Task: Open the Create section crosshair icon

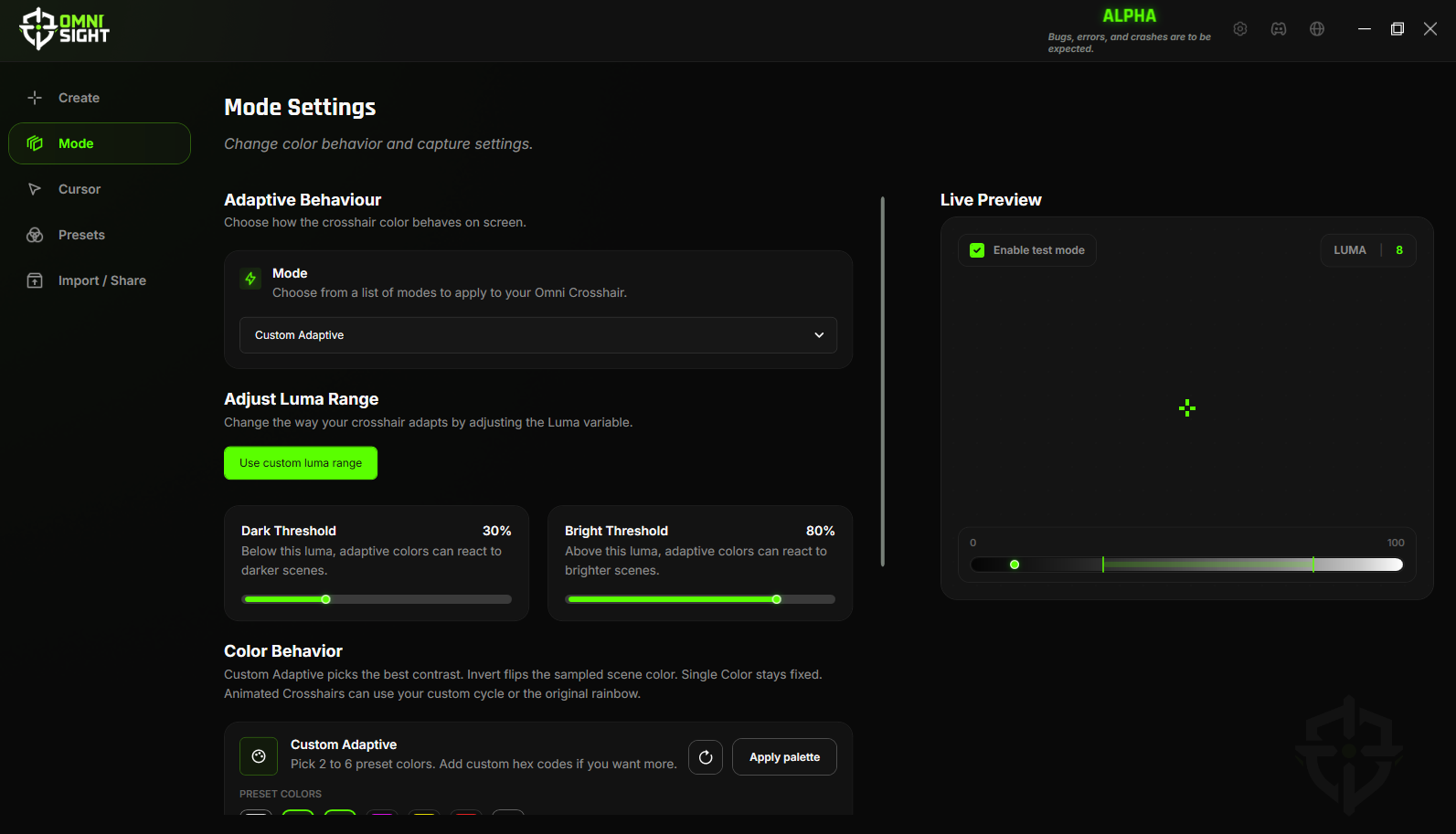Action: click(35, 98)
